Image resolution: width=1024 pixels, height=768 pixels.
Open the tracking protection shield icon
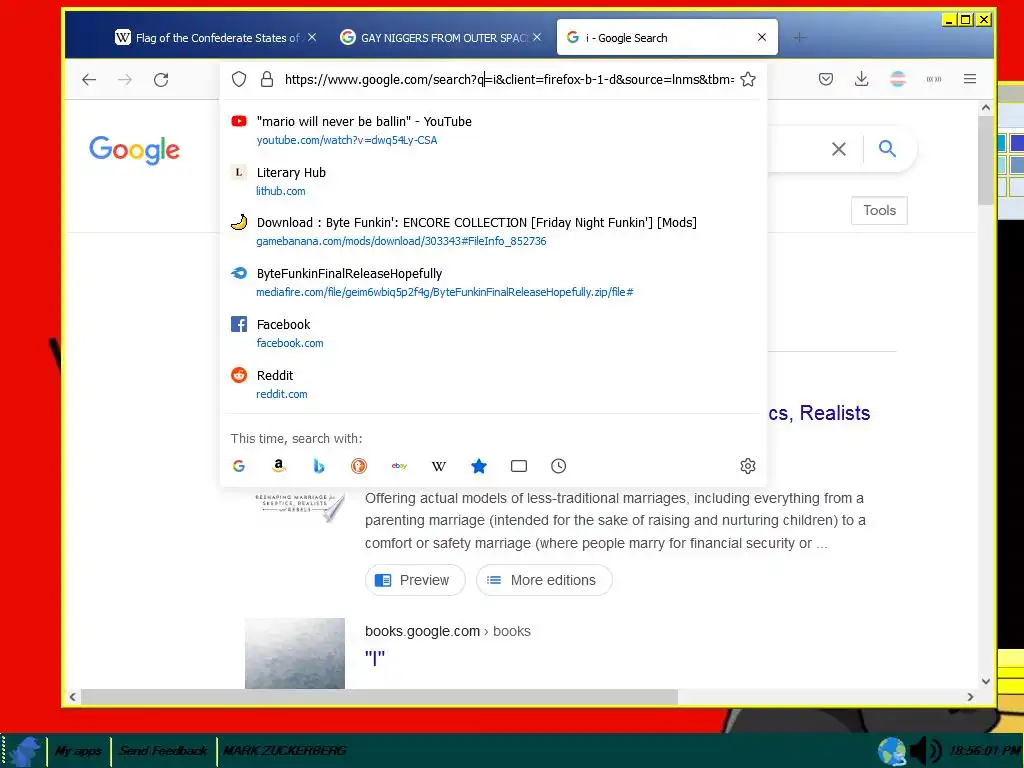(x=239, y=80)
